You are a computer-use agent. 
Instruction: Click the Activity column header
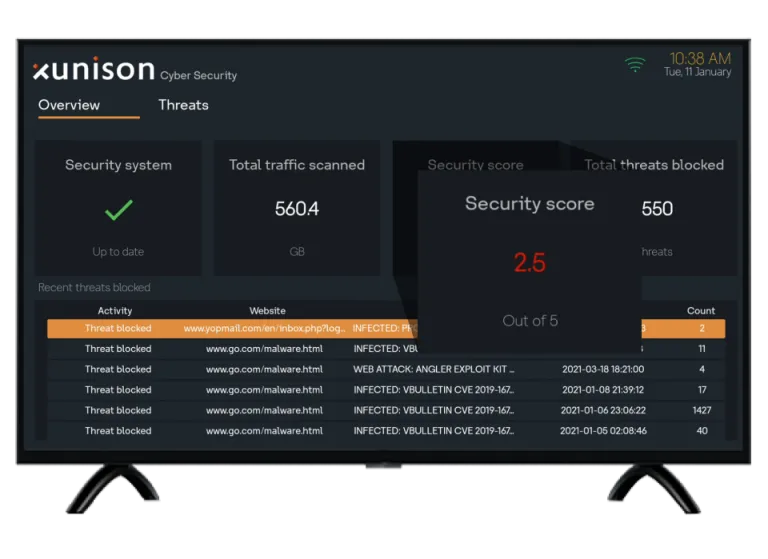click(x=115, y=311)
